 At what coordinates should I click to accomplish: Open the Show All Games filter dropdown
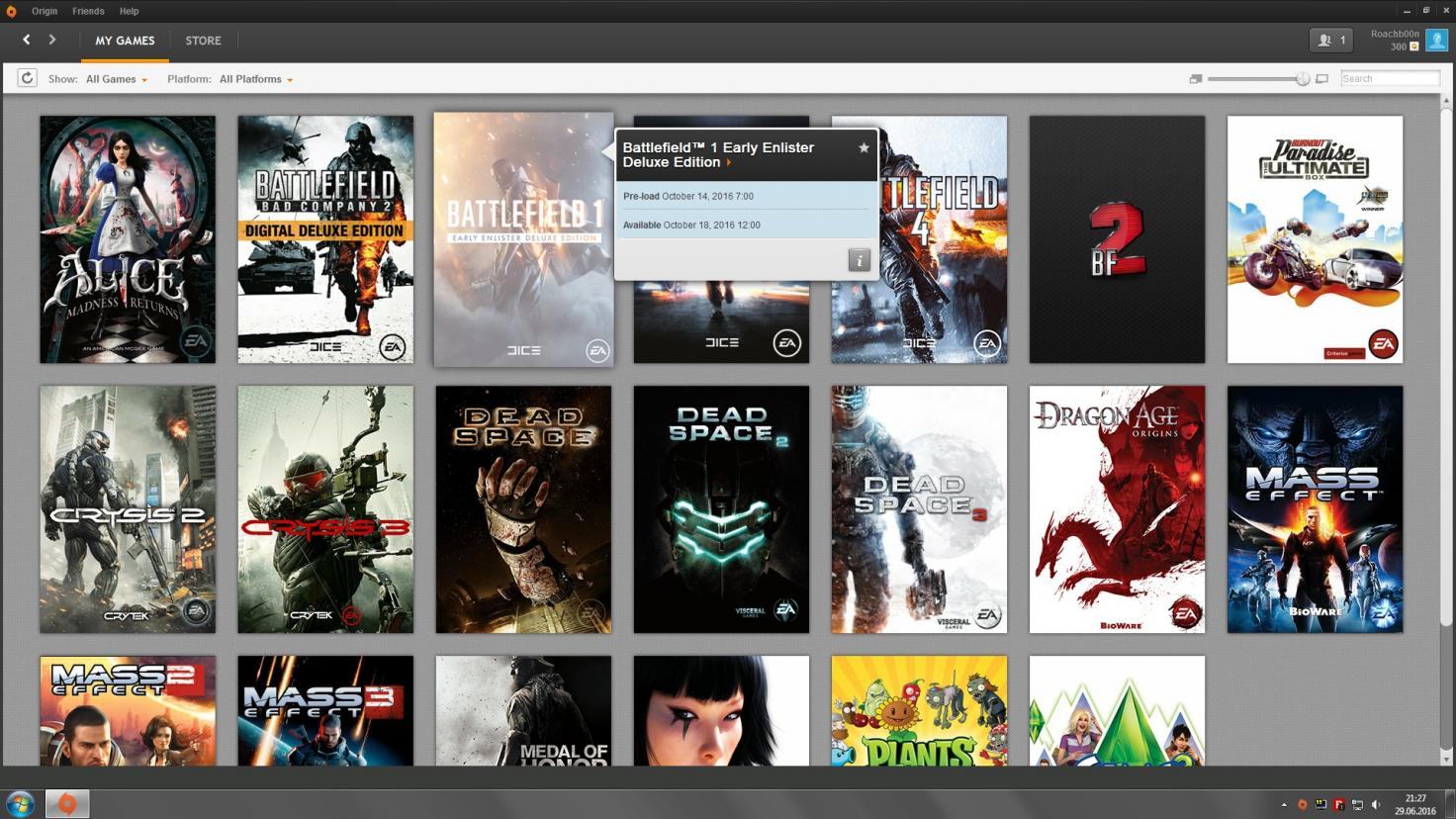(x=117, y=79)
